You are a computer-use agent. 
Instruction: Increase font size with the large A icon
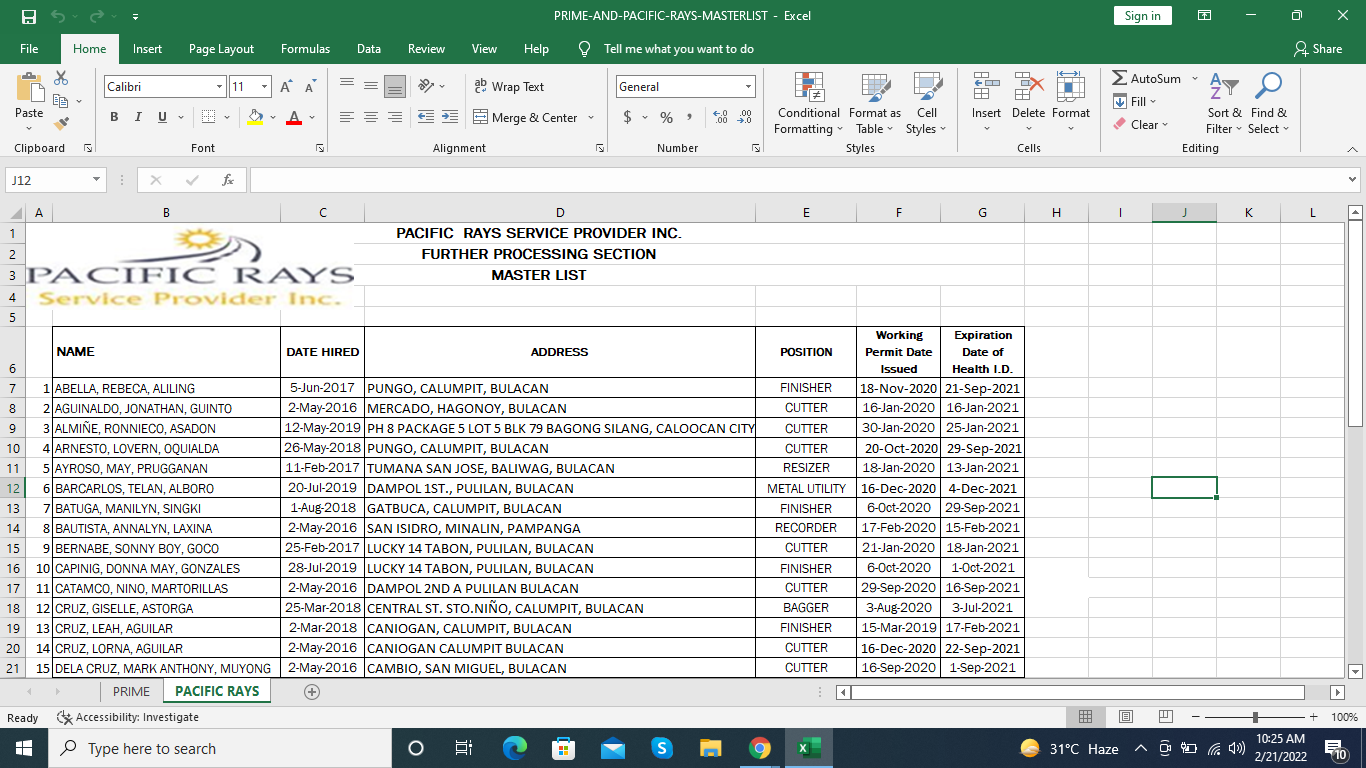click(287, 87)
